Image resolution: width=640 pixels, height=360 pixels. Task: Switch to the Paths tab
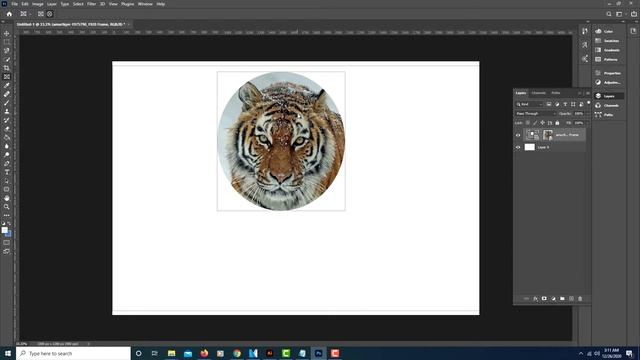[556, 93]
